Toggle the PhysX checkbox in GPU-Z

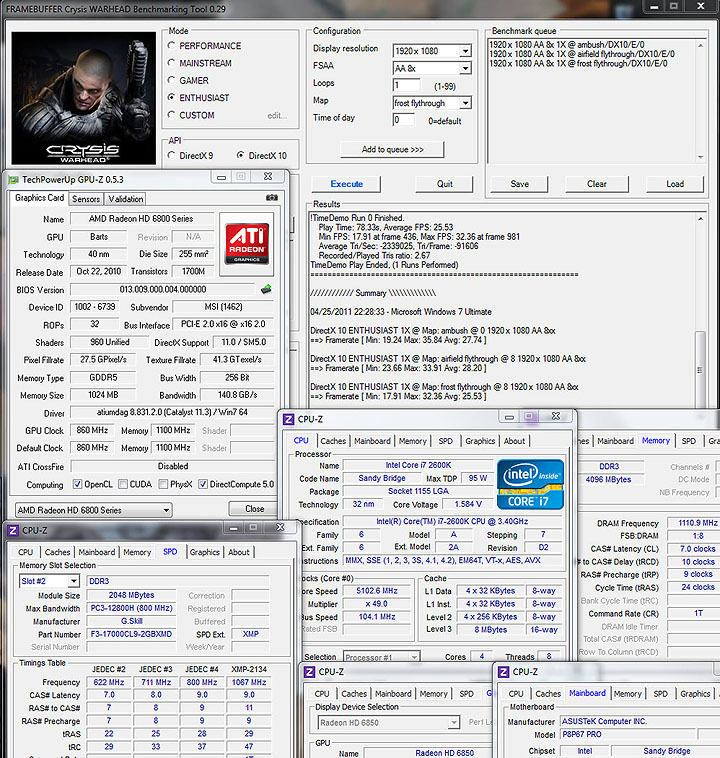point(163,484)
